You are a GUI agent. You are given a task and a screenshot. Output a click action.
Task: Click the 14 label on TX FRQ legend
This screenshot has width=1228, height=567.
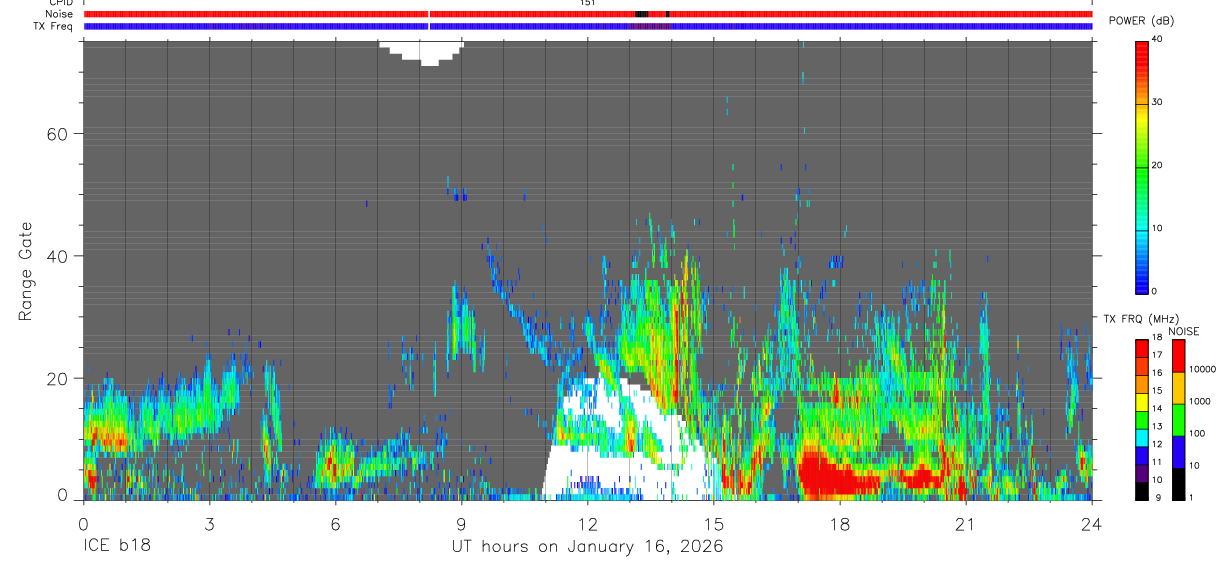coord(1156,410)
